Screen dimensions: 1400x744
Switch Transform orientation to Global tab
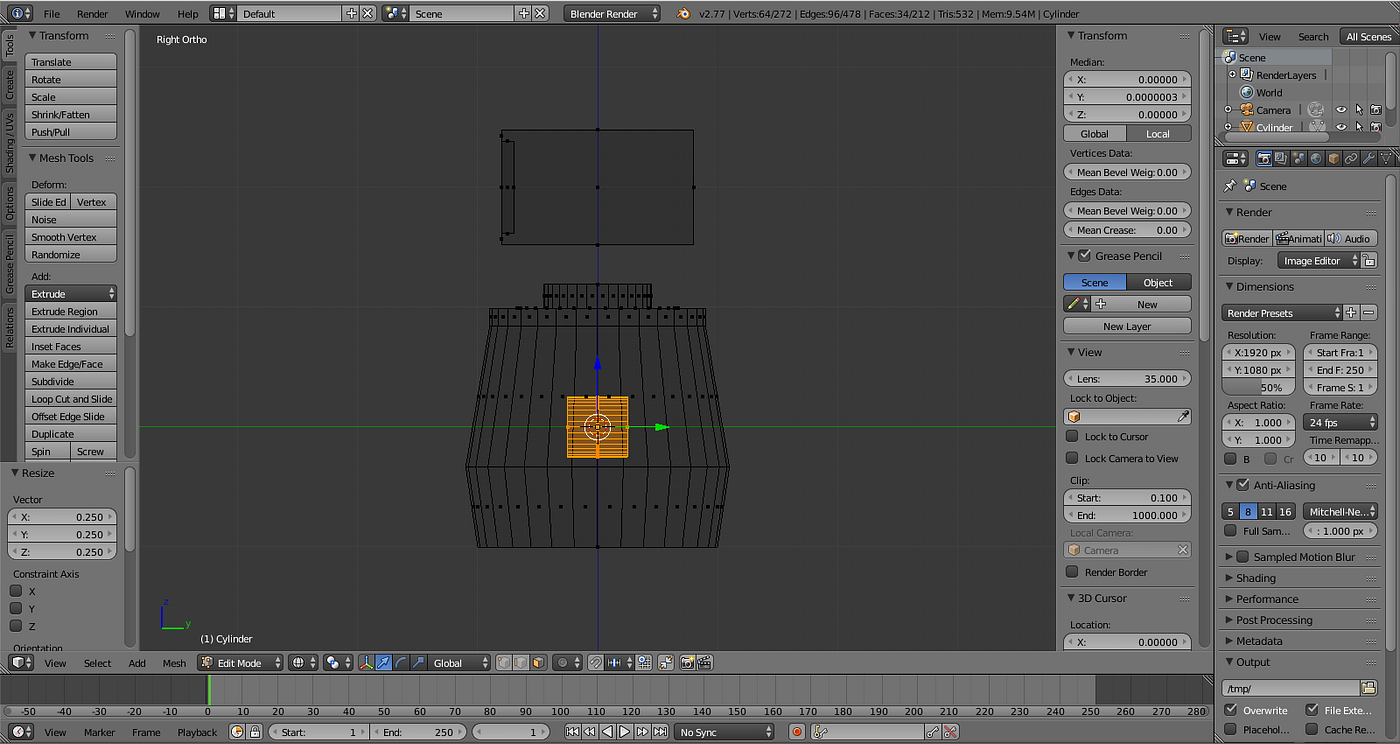1095,134
